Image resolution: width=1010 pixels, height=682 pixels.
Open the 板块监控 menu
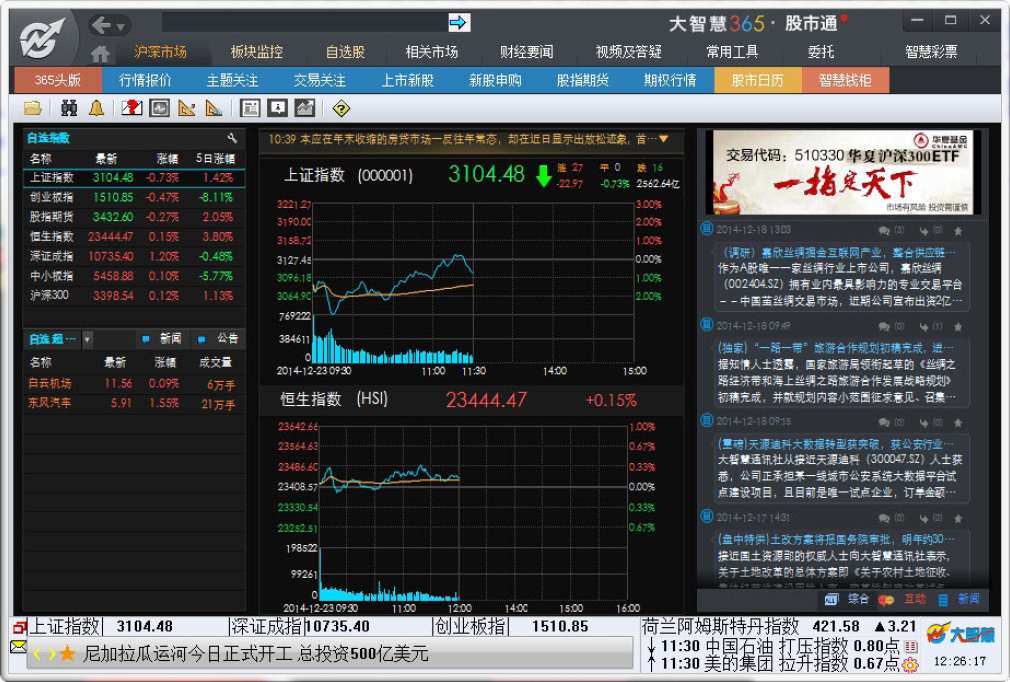pyautogui.click(x=256, y=52)
